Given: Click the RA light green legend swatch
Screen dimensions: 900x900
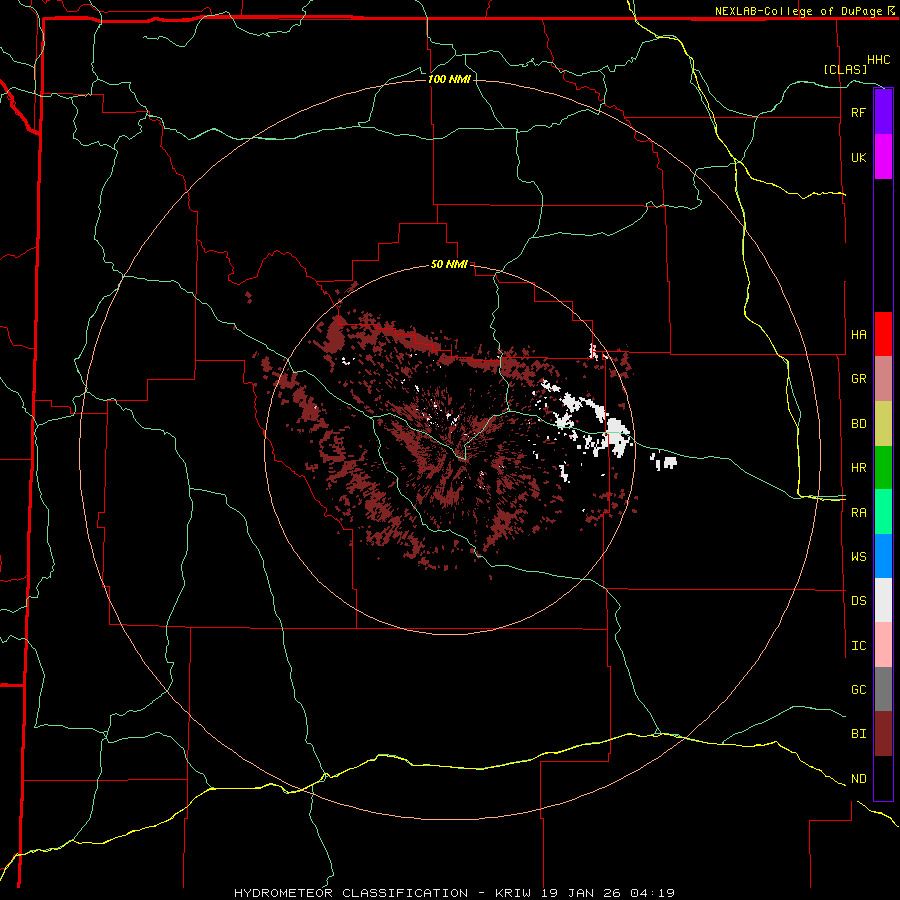Looking at the screenshot, I should pos(883,512).
